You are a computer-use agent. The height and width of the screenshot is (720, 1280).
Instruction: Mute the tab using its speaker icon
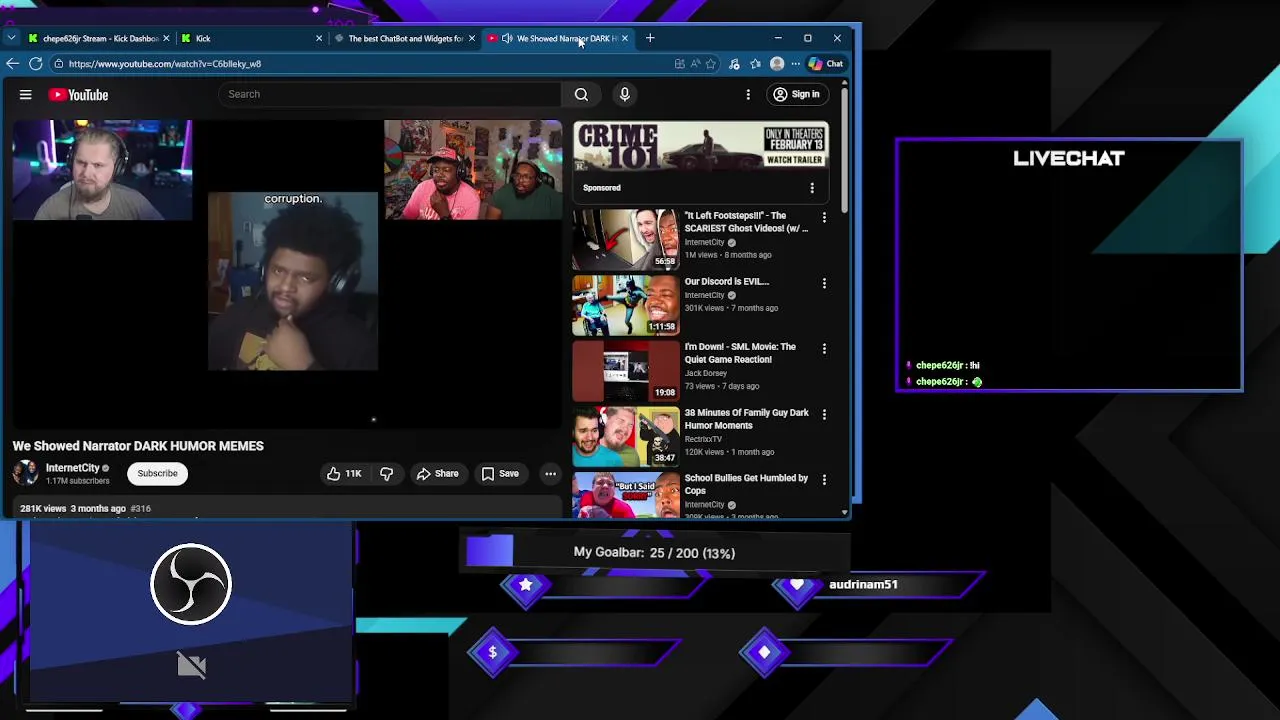click(507, 38)
